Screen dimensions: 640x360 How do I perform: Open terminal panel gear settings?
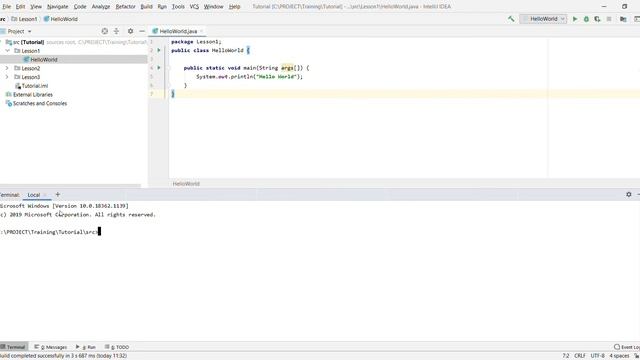[x=629, y=195]
